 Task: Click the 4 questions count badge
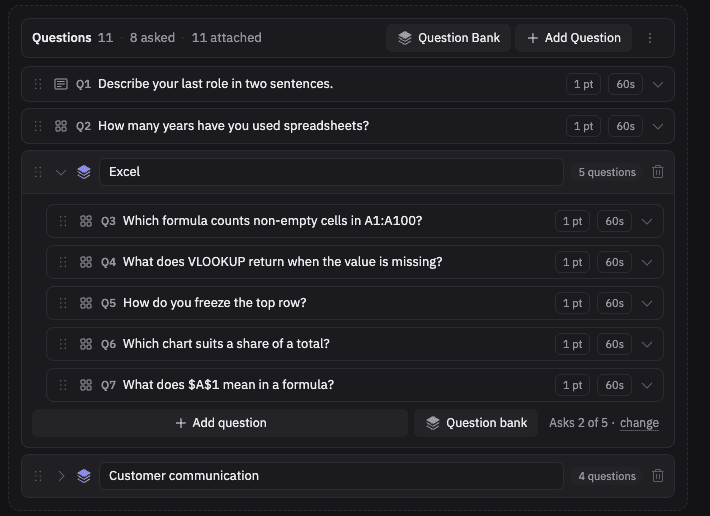coord(607,476)
